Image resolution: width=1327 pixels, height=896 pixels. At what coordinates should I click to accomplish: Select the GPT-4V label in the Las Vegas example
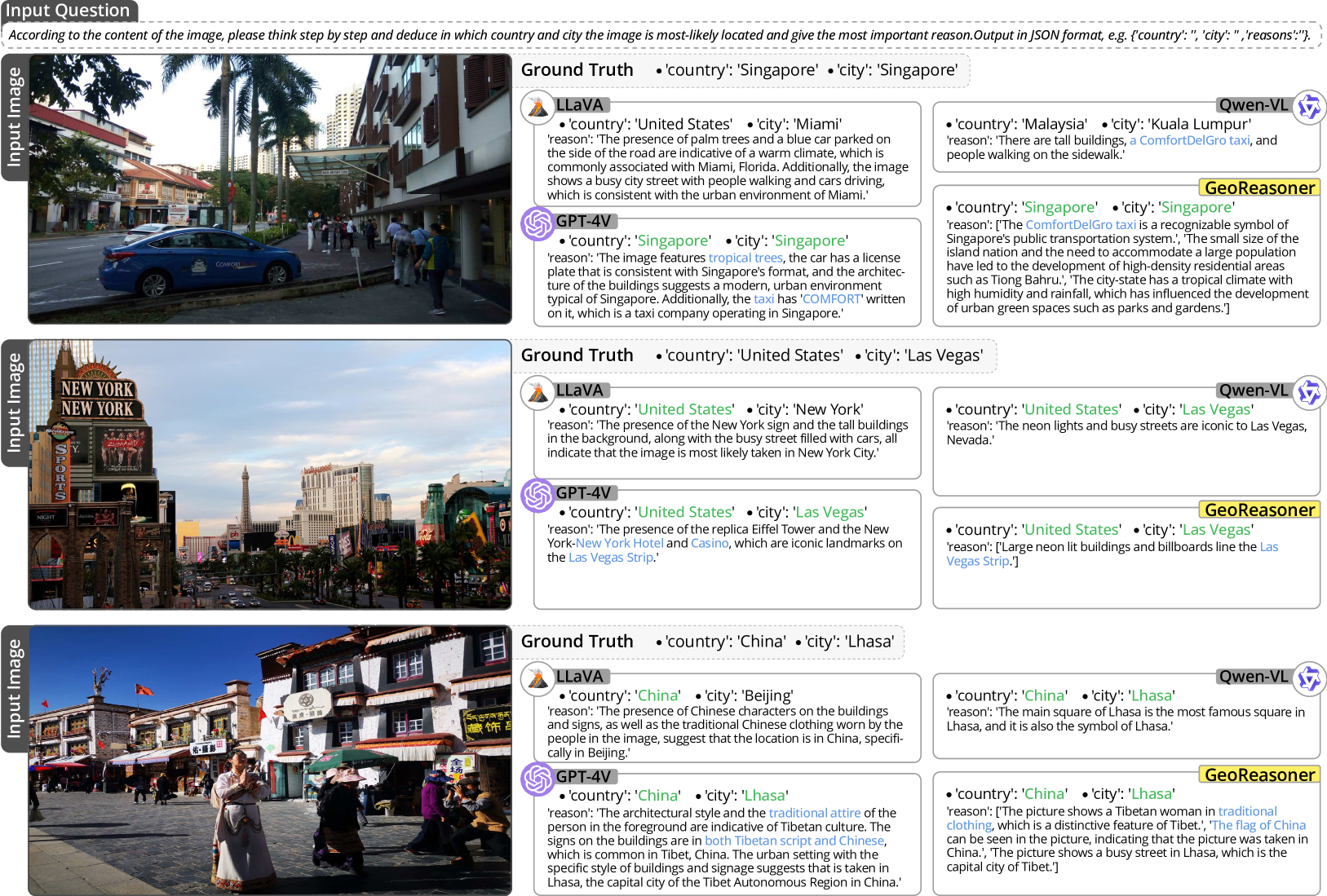tap(584, 493)
